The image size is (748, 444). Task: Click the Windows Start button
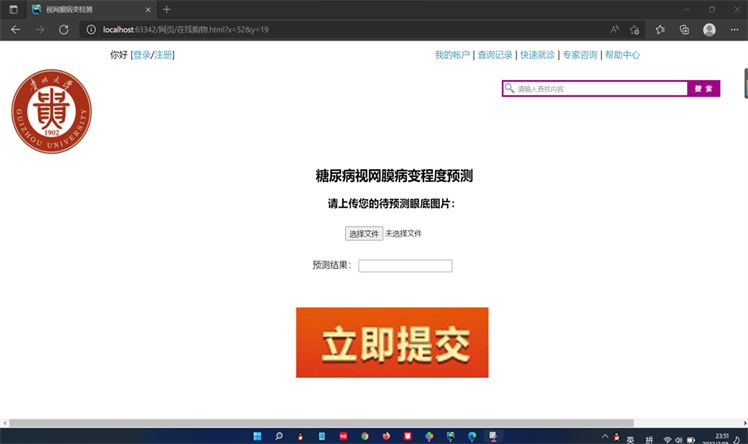[257, 436]
